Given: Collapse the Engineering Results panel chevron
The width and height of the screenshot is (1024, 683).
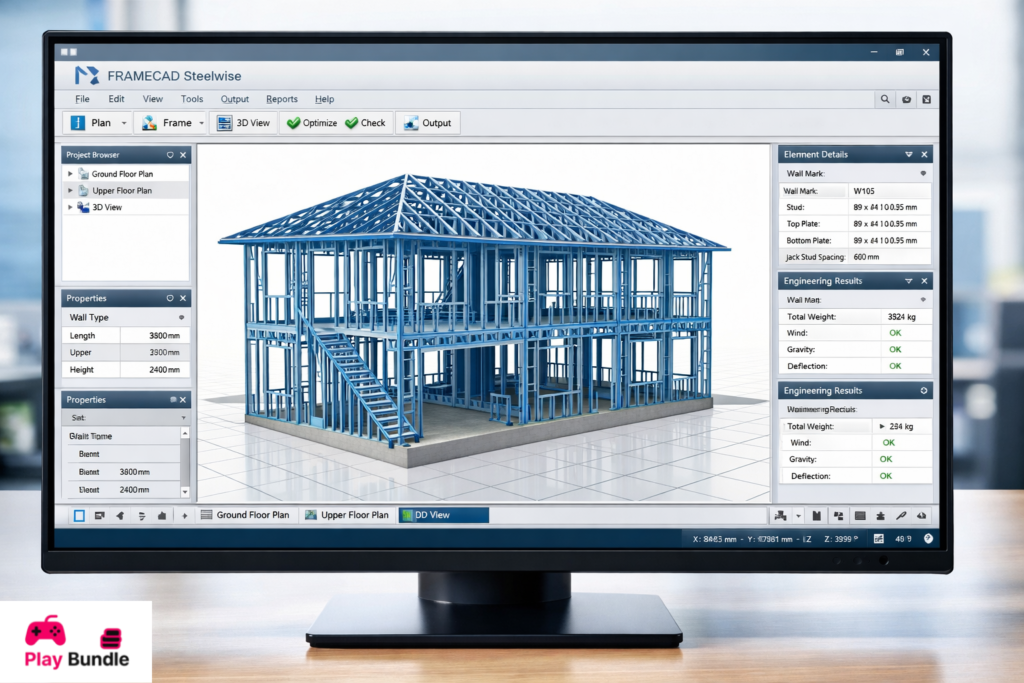Looking at the screenshot, I should tap(908, 280).
